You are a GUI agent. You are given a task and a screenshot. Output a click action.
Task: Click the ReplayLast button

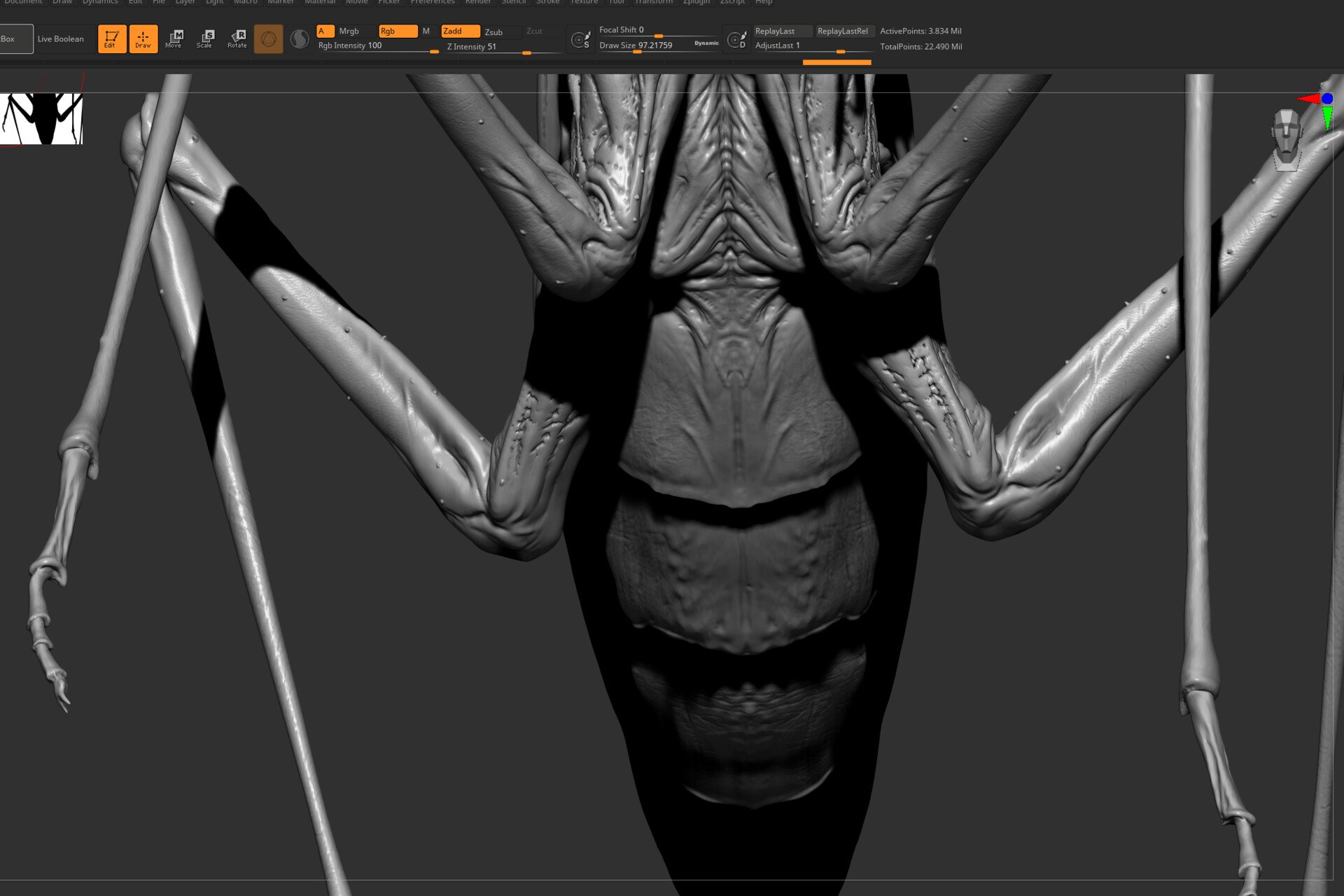[783, 31]
